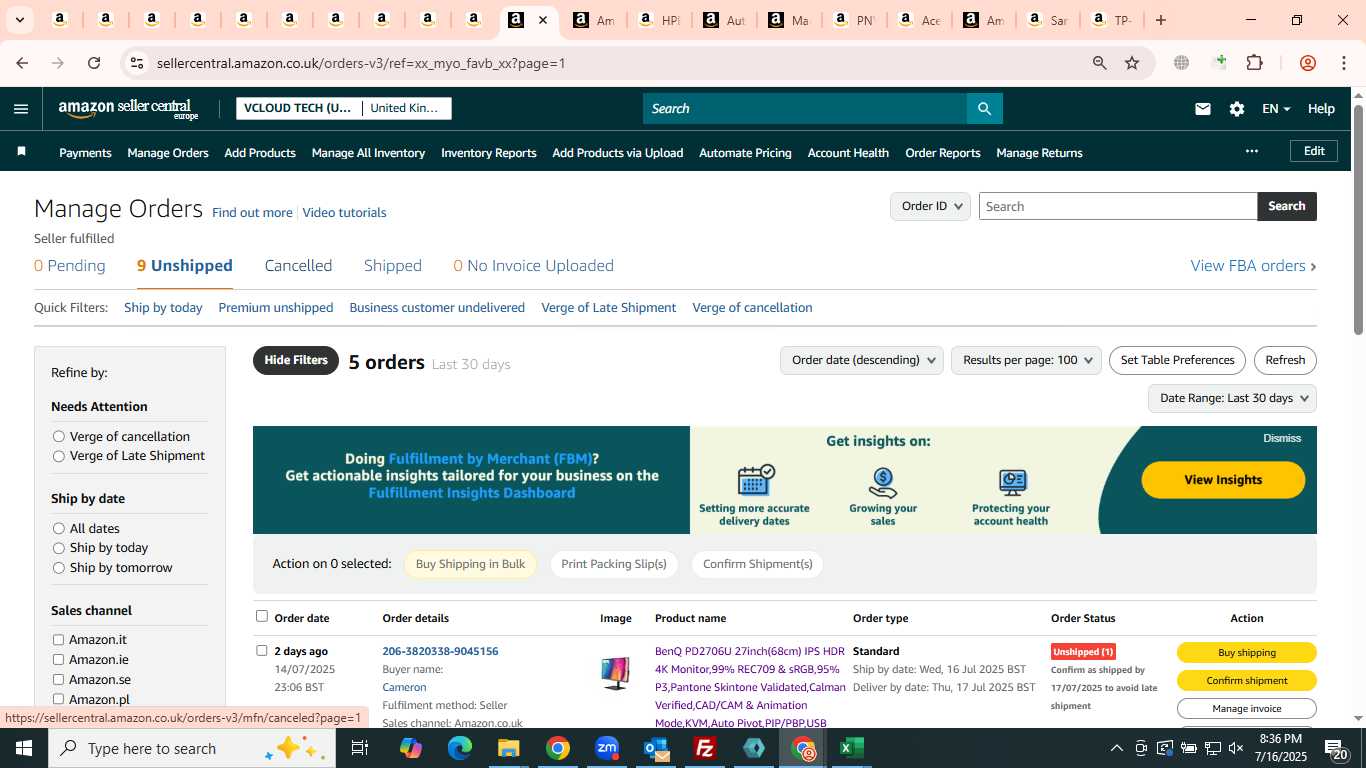Open the Date Range: Last 30 days dropdown

pyautogui.click(x=1232, y=398)
